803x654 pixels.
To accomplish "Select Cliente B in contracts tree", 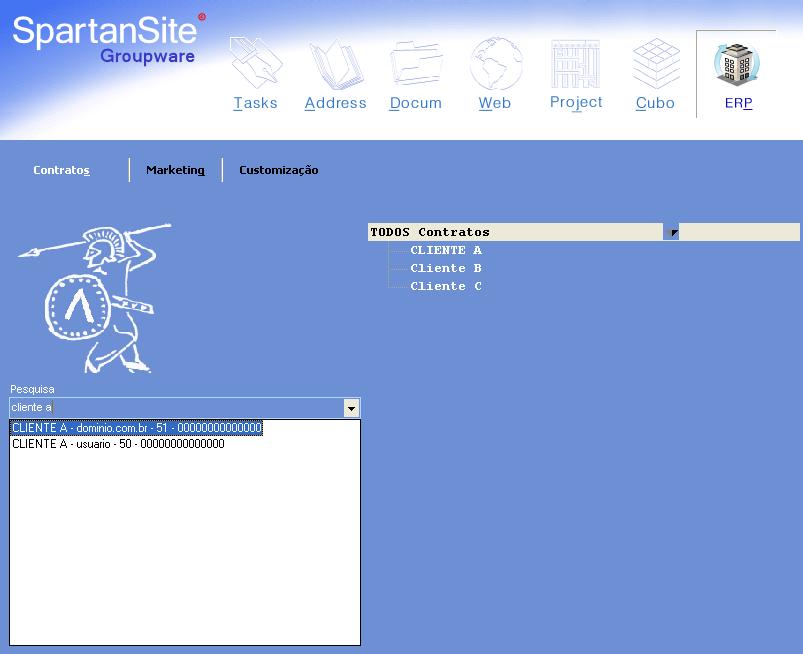I will click(446, 268).
